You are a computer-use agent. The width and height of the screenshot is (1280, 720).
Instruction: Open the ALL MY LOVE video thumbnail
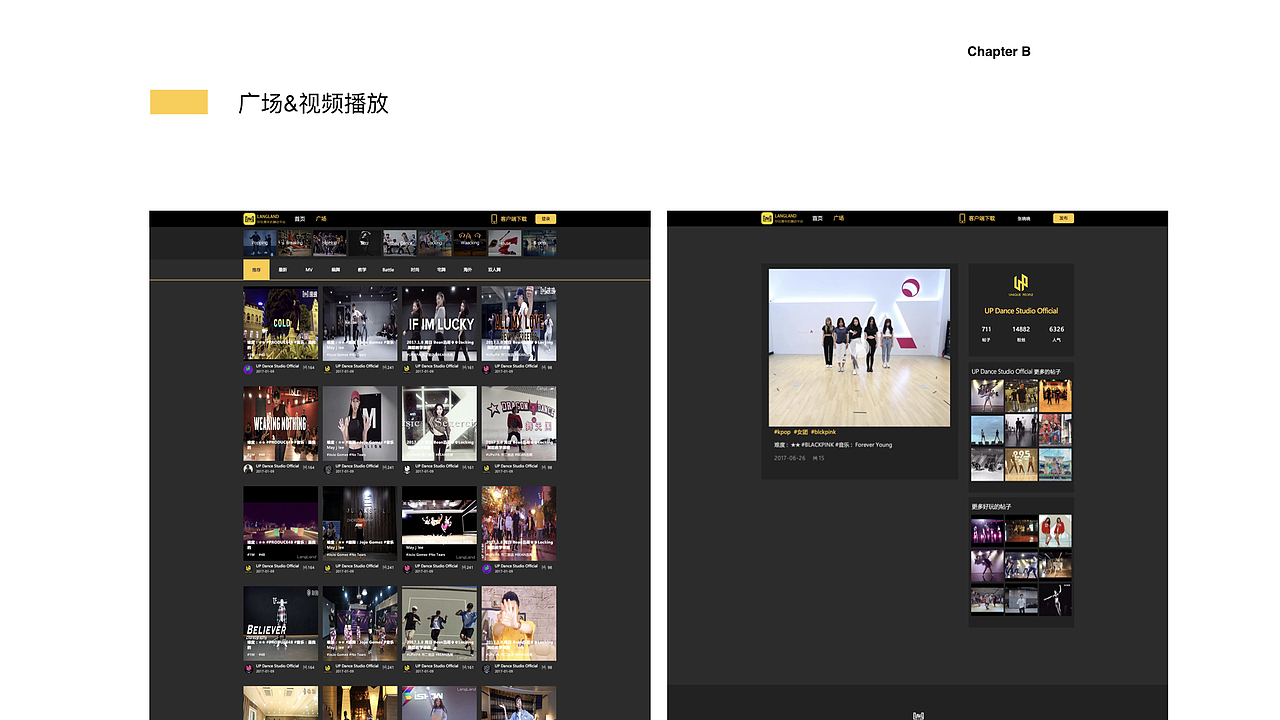[519, 323]
